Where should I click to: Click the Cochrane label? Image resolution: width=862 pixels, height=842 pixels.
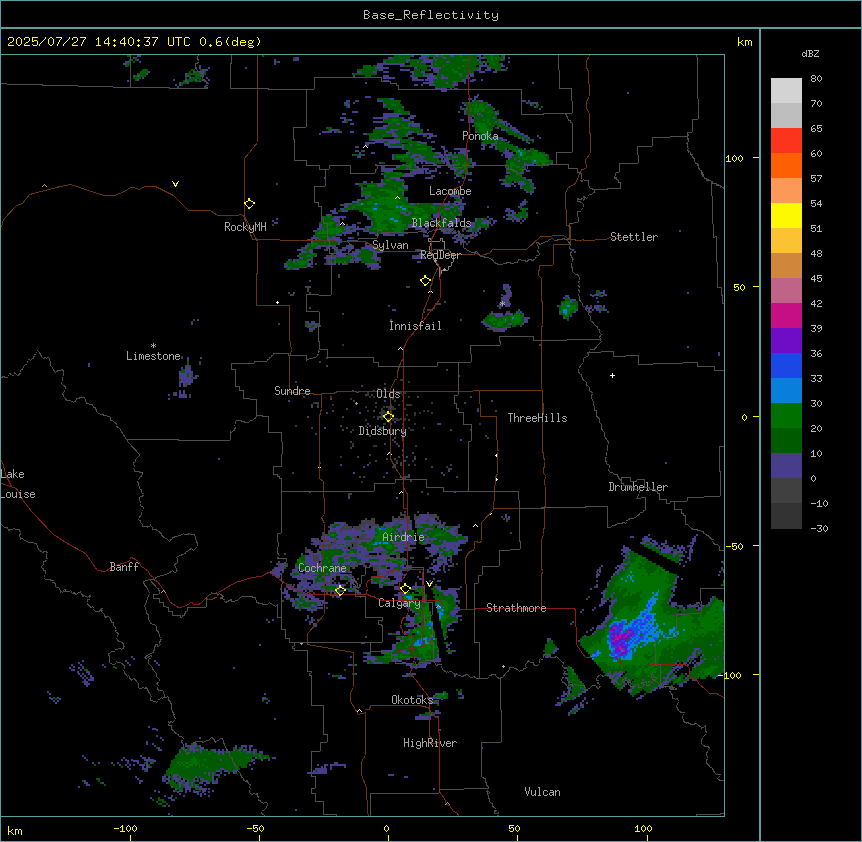coord(322,568)
